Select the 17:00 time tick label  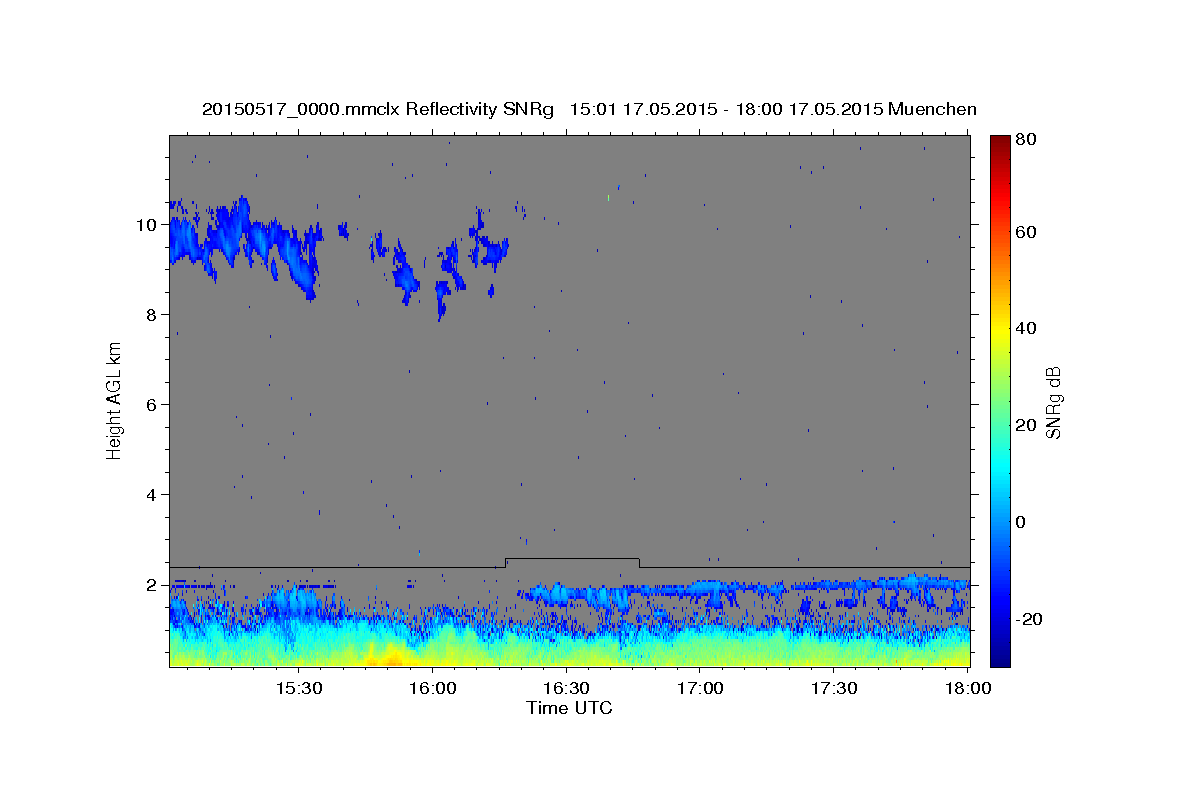pos(700,689)
